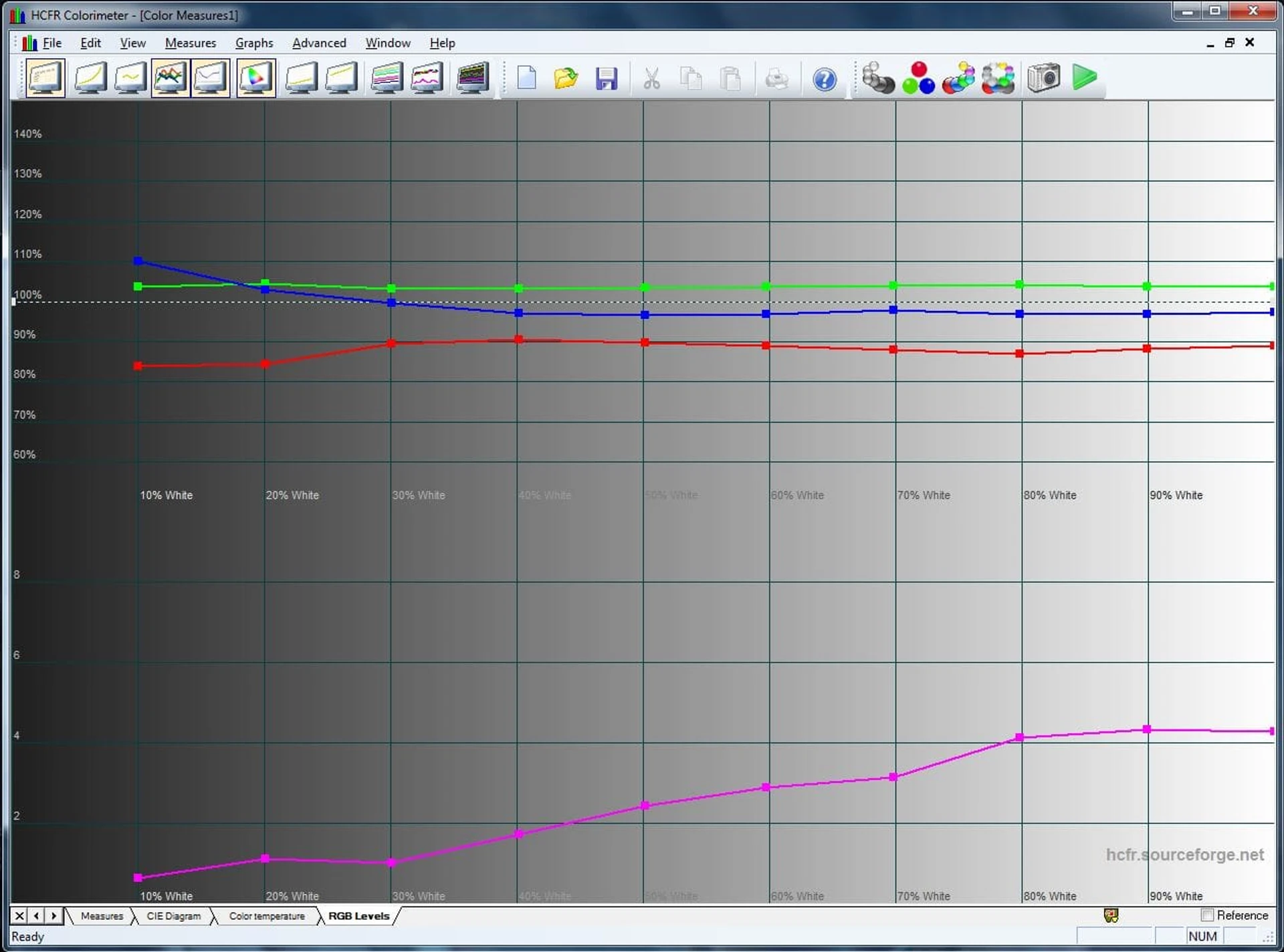Image resolution: width=1284 pixels, height=952 pixels.
Task: Toggle the measures data table view icon
Action: pyautogui.click(x=45, y=78)
